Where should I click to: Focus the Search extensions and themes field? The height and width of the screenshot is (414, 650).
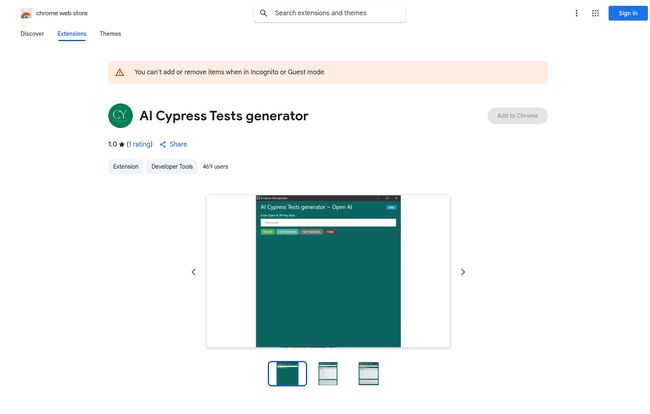(330, 13)
